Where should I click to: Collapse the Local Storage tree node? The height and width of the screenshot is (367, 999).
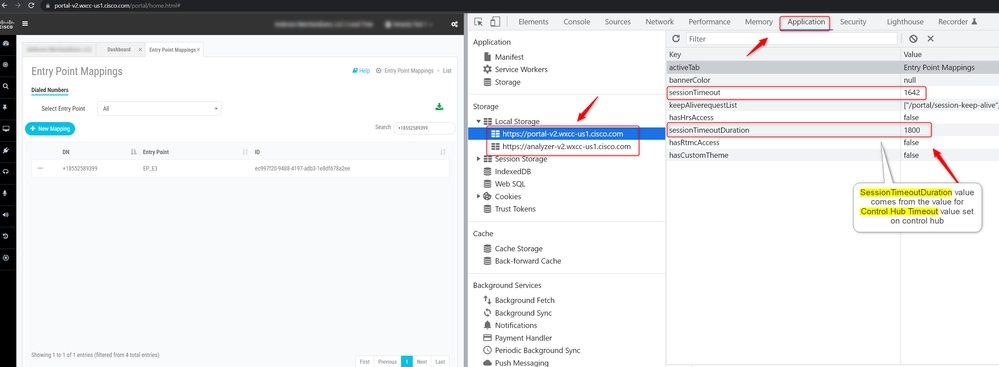(x=478, y=121)
